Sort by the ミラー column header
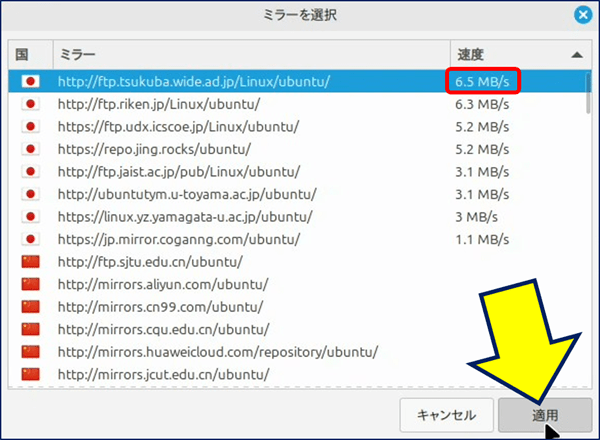Screen dimensions: 600x440 click(251, 55)
